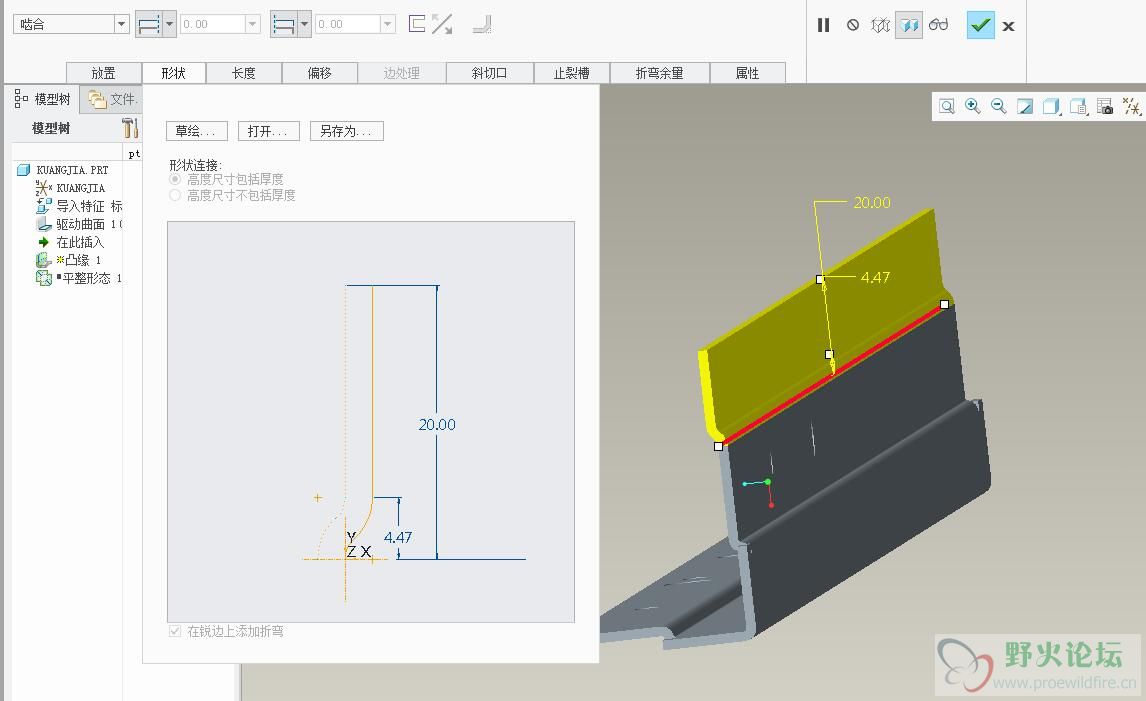
Task: Open the 斜切口 tab
Action: pos(490,73)
